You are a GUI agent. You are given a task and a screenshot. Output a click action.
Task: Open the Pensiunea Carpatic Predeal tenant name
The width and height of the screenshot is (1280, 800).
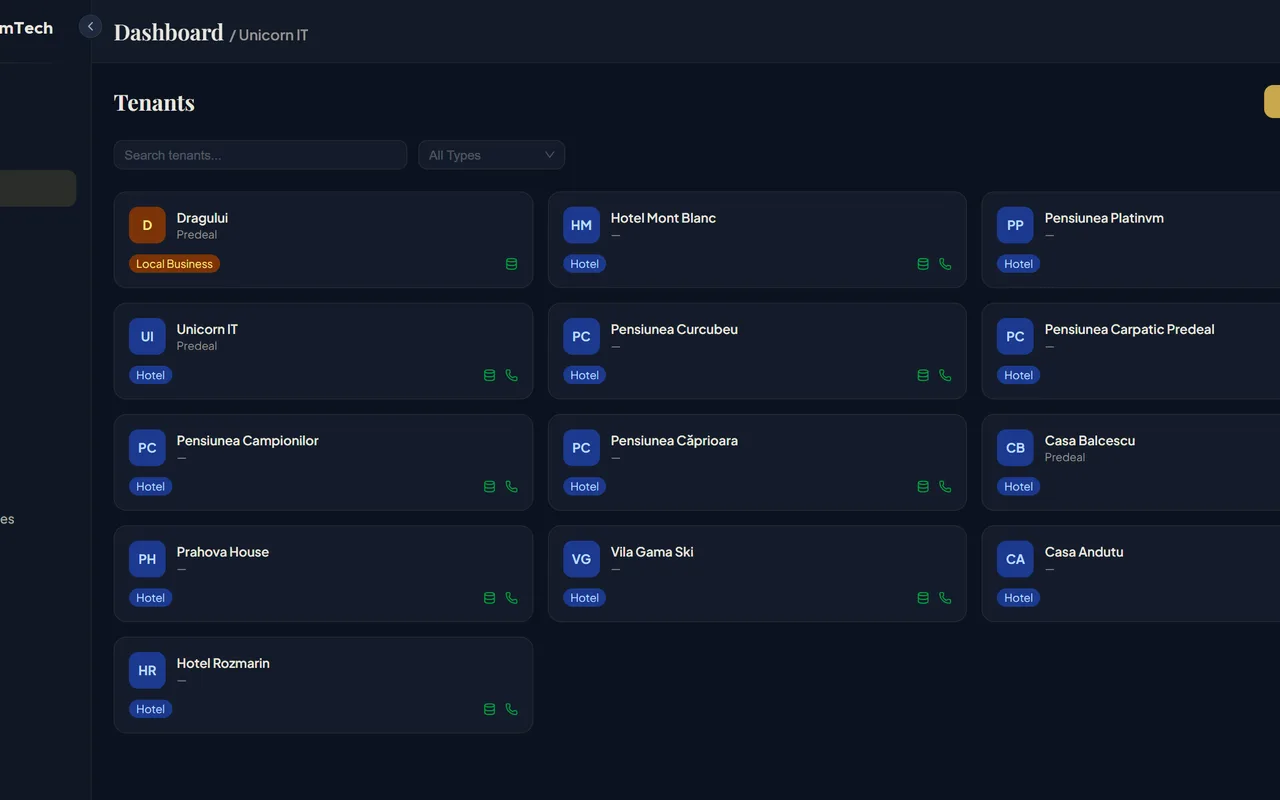tap(1129, 329)
